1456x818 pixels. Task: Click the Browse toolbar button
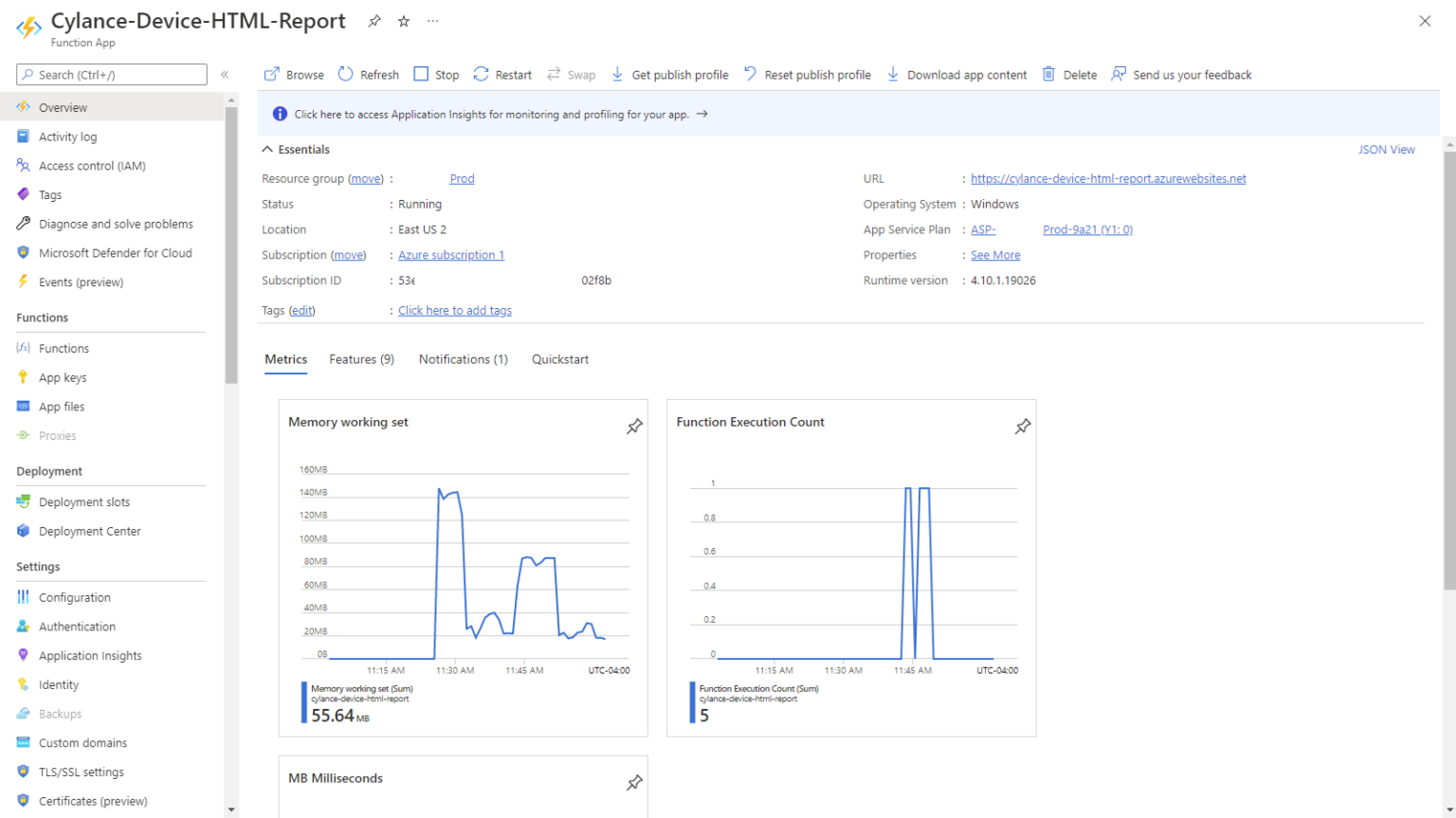tap(294, 75)
